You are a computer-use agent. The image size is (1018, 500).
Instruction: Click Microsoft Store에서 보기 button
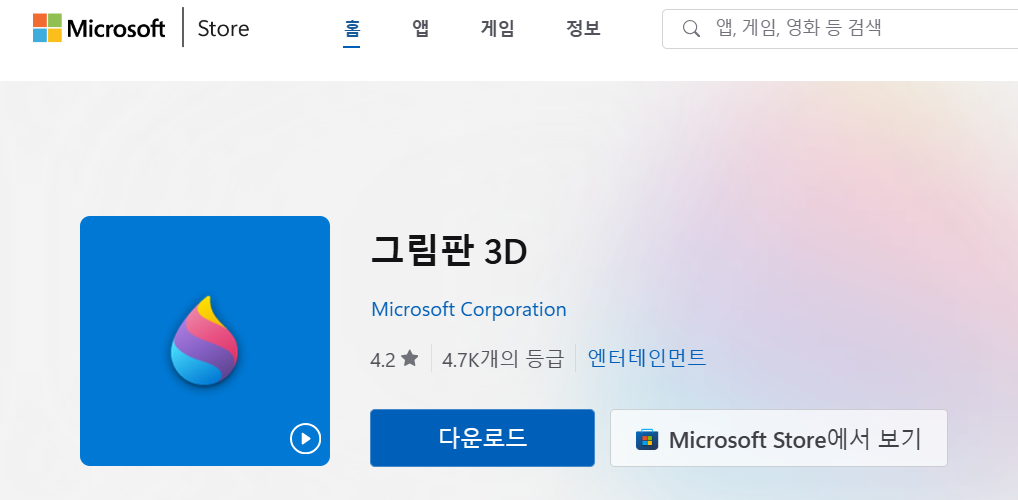coord(778,438)
